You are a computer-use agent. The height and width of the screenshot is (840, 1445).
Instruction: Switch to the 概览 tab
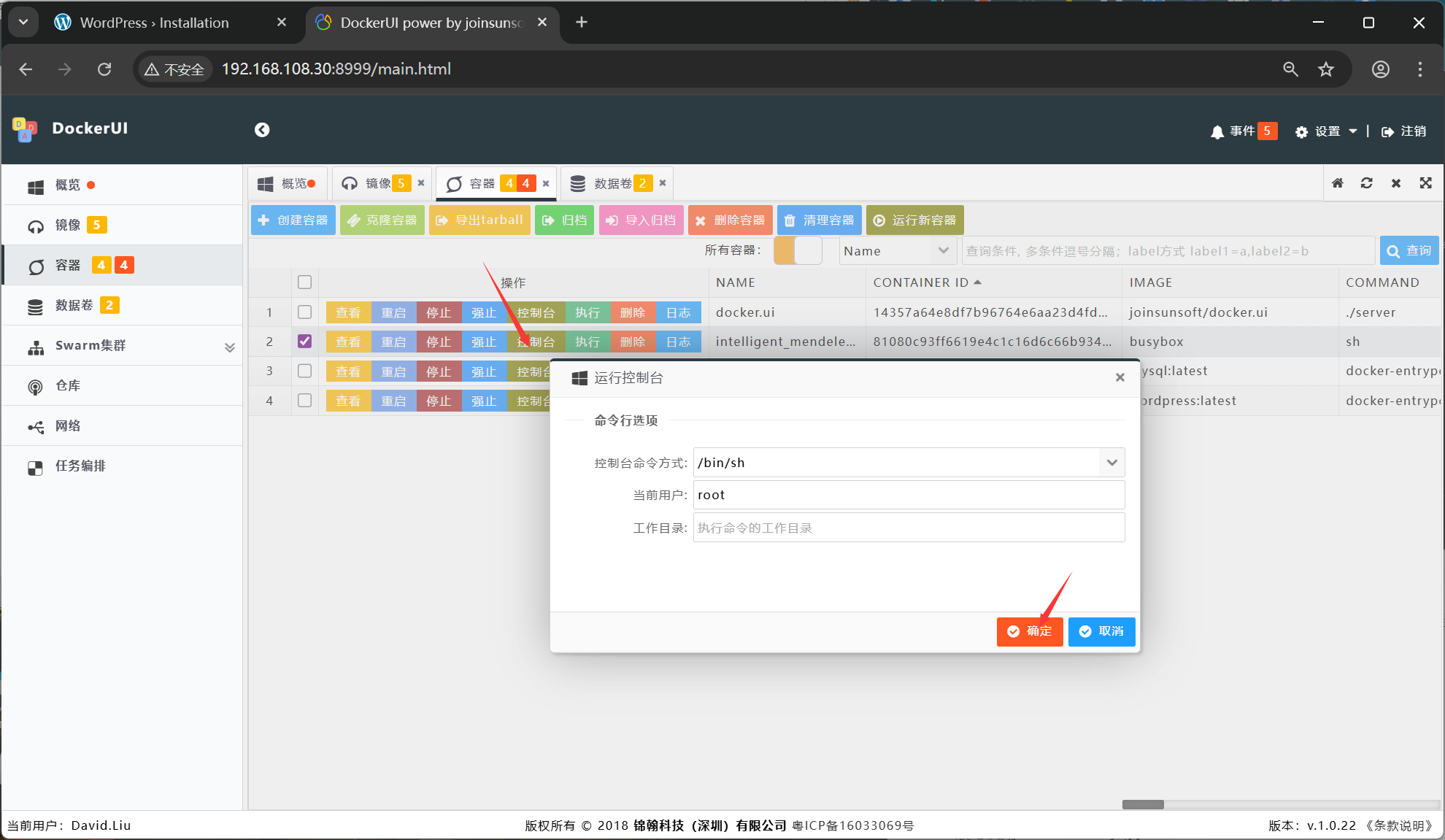tap(288, 183)
